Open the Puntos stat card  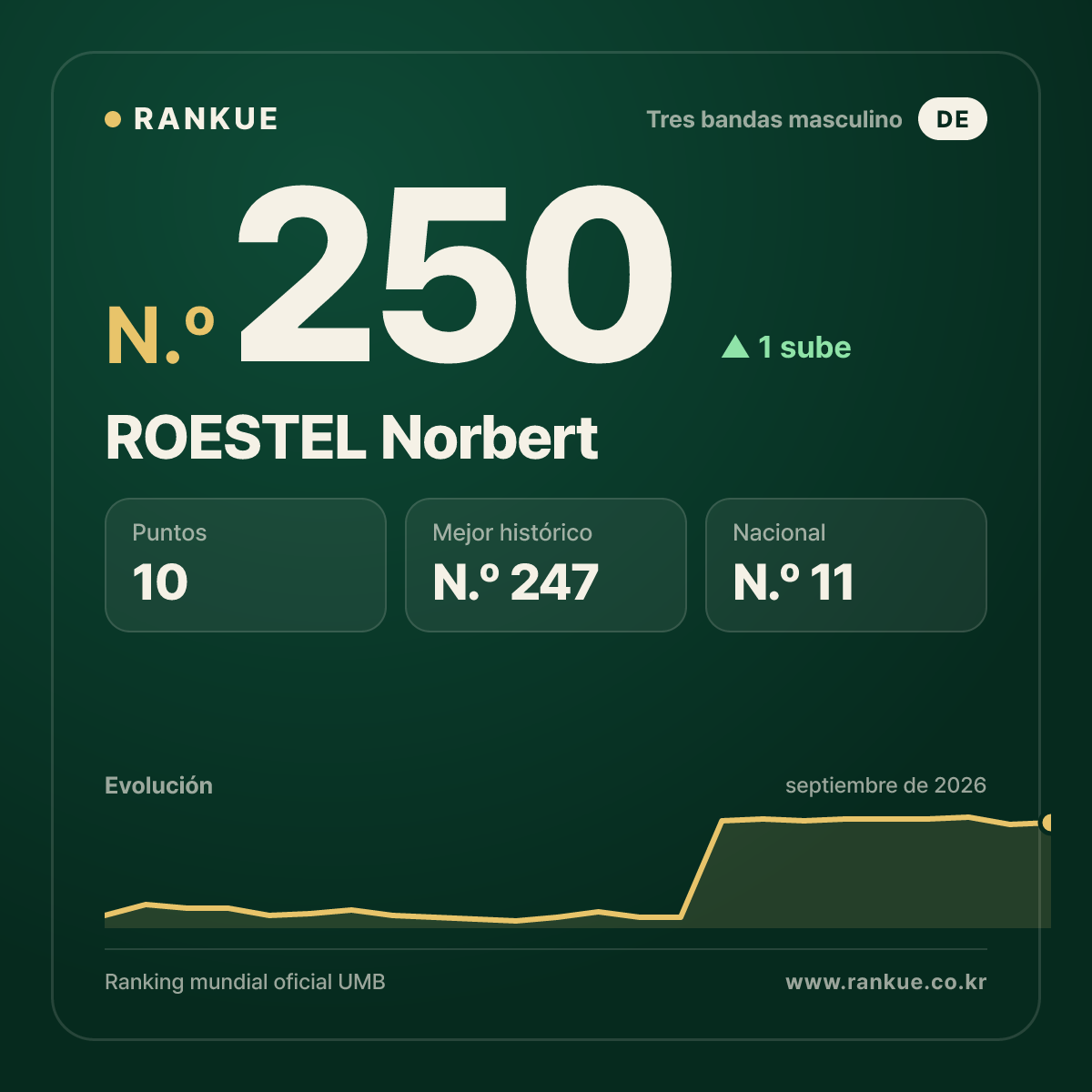(246, 565)
